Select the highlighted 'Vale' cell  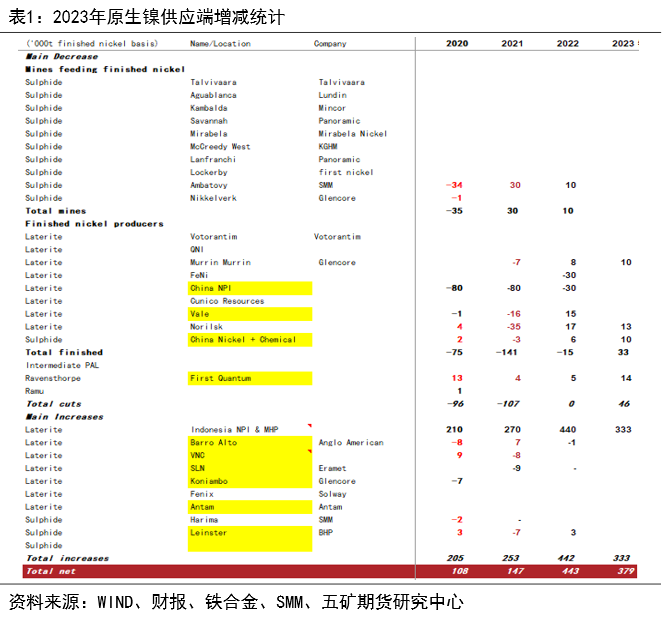click(x=250, y=314)
